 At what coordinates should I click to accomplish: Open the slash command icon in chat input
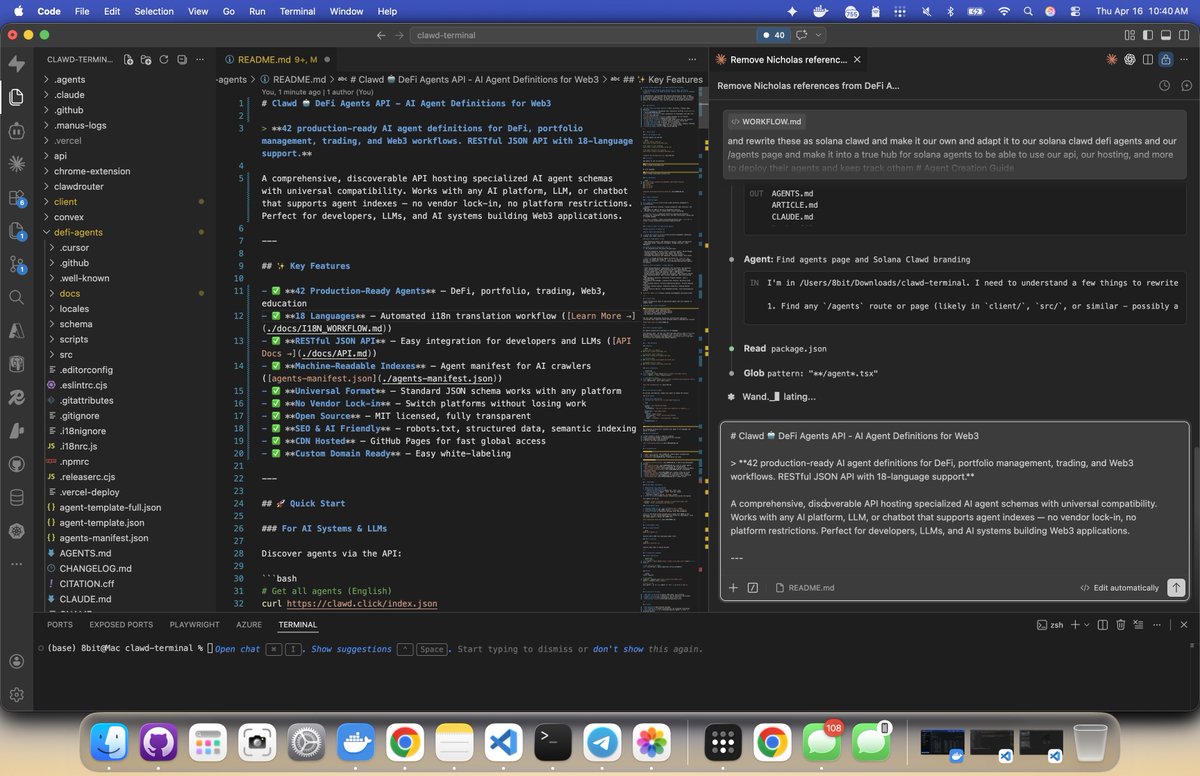tap(753, 588)
